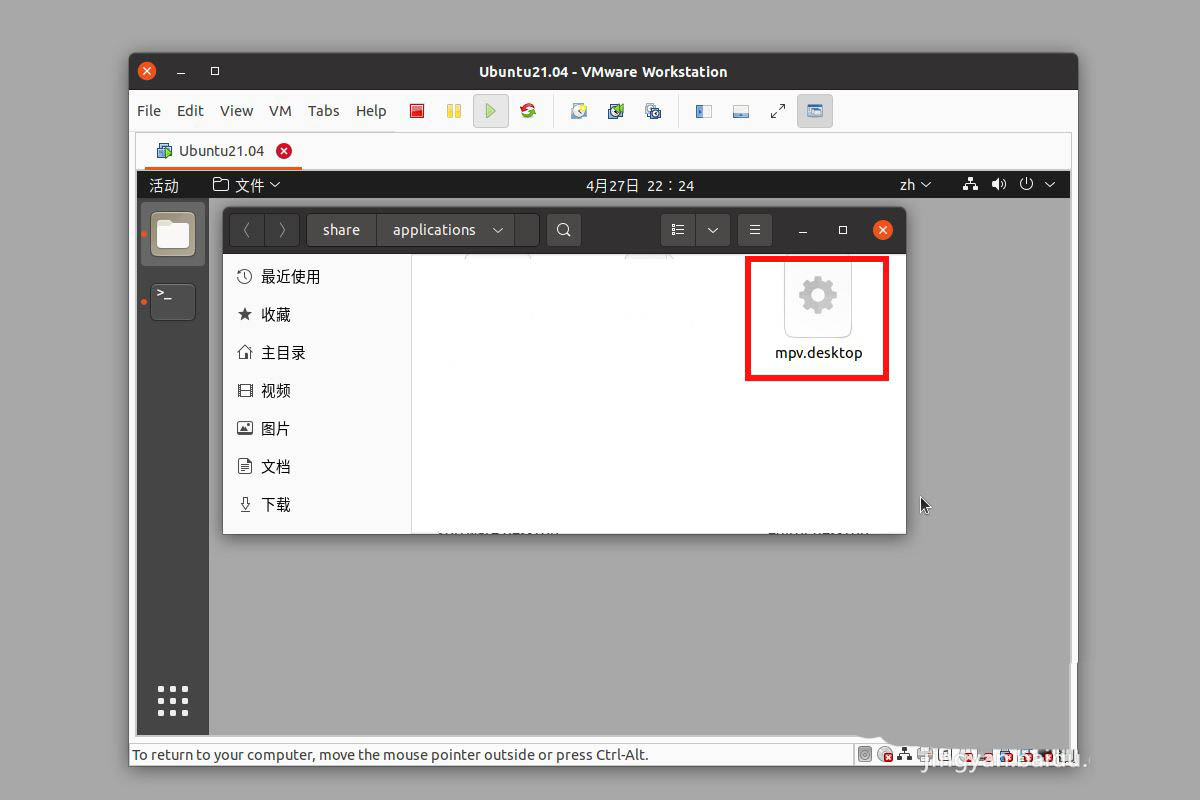Click the restart guest icon in VMware toolbar
The width and height of the screenshot is (1200, 800).
528,111
